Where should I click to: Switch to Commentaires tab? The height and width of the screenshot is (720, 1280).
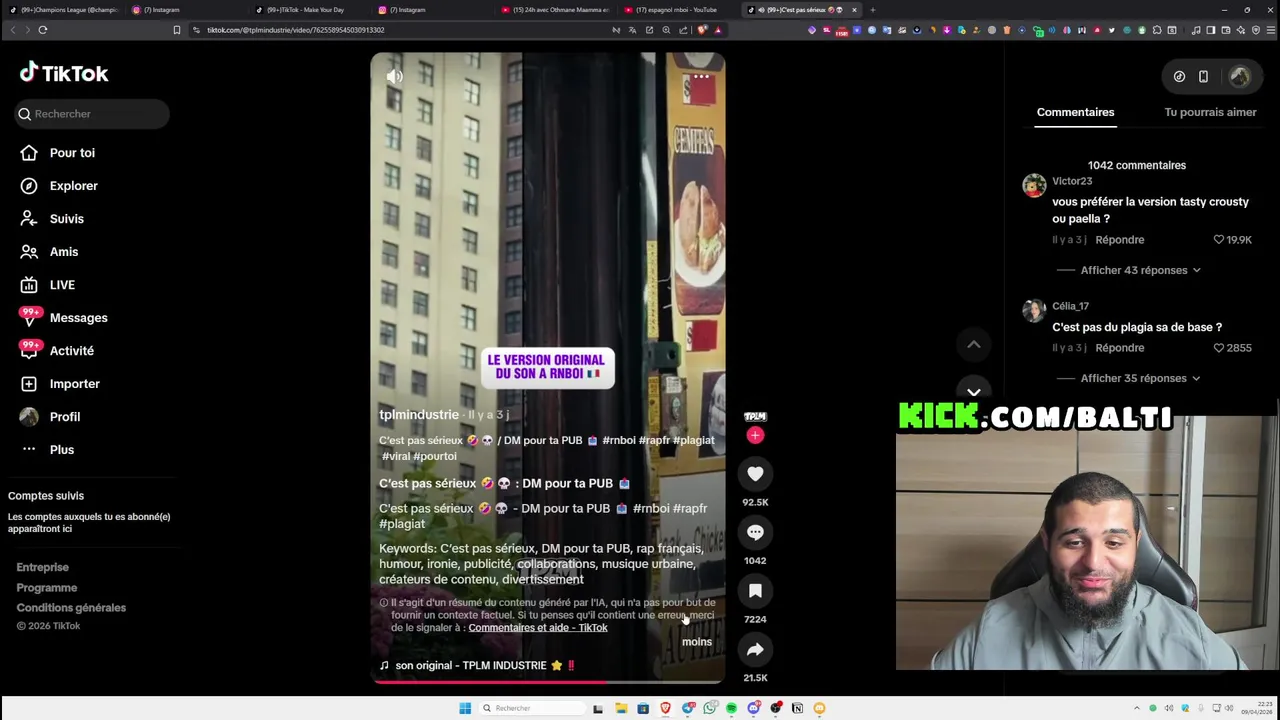pyautogui.click(x=1075, y=112)
